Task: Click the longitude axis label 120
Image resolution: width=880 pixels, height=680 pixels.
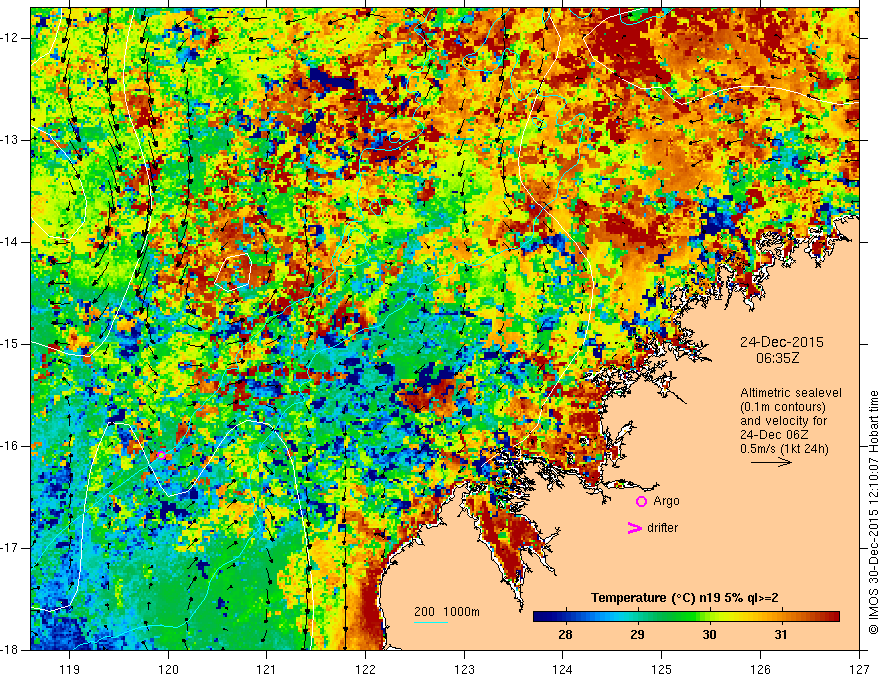Action: tap(168, 669)
